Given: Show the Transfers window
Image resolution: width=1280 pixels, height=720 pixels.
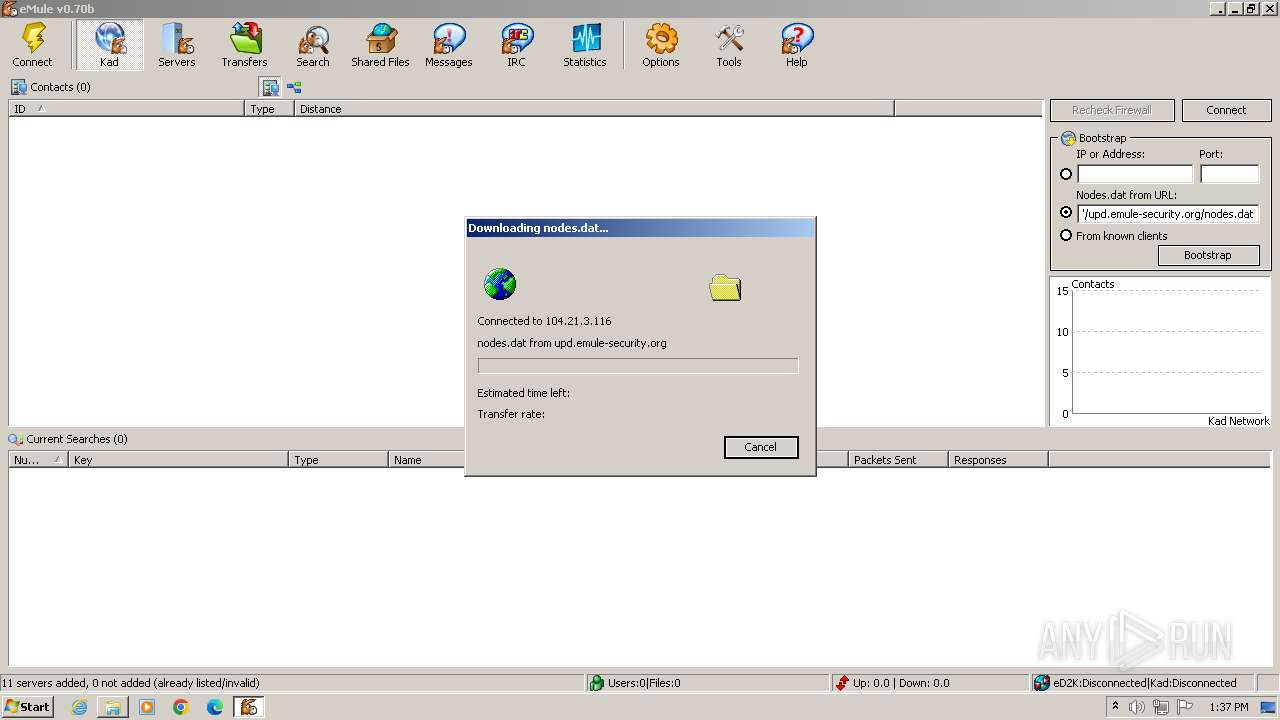Looking at the screenshot, I should coord(245,45).
